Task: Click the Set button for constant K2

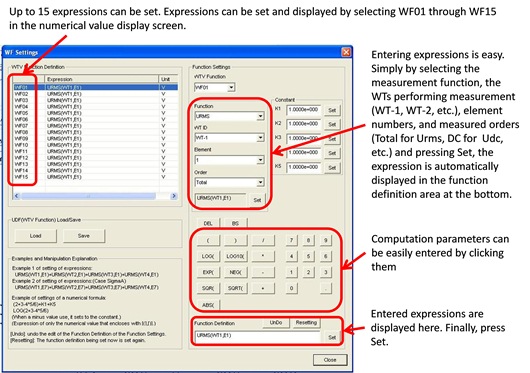Action: (332, 125)
